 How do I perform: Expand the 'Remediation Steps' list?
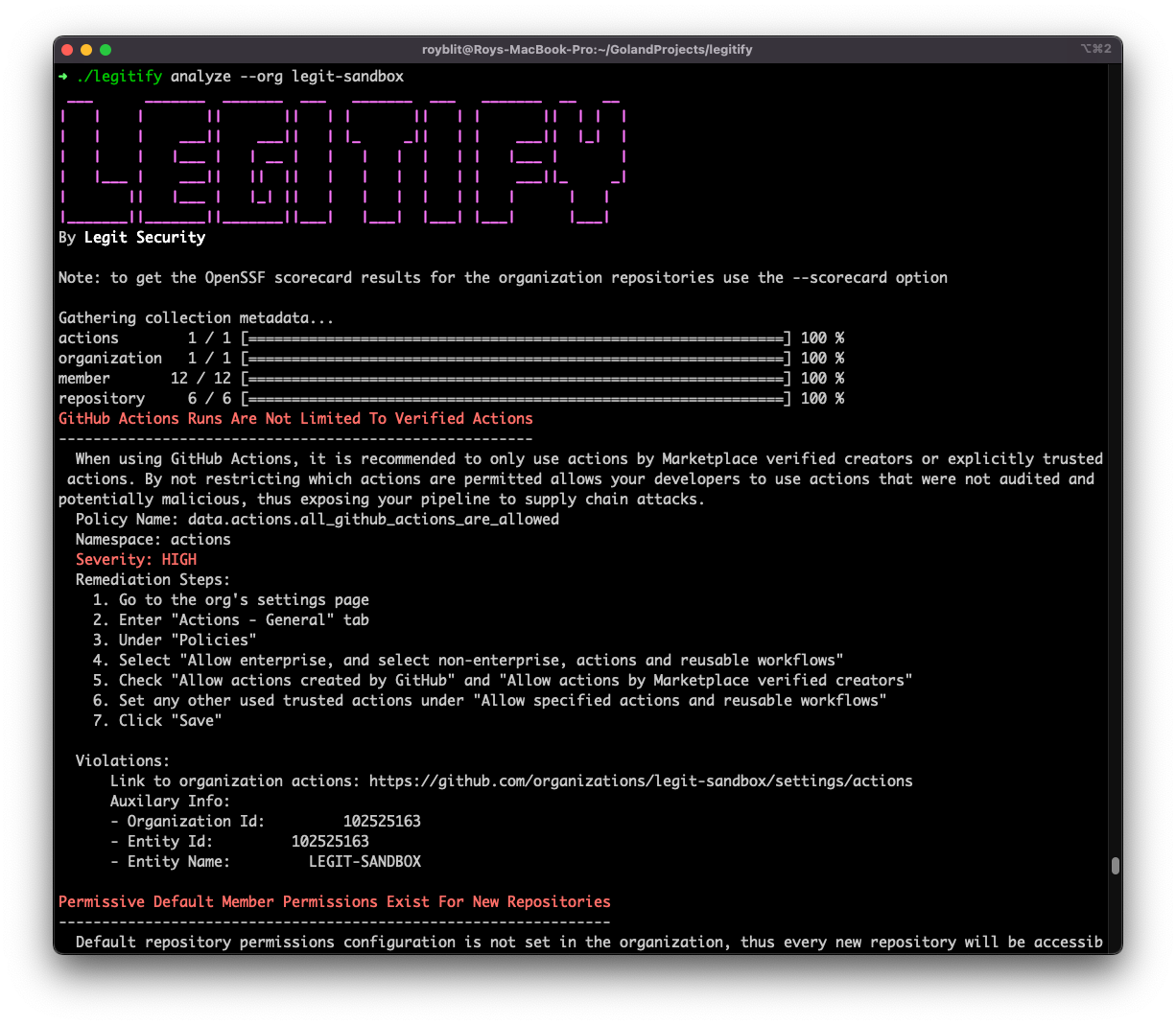pyautogui.click(x=152, y=579)
